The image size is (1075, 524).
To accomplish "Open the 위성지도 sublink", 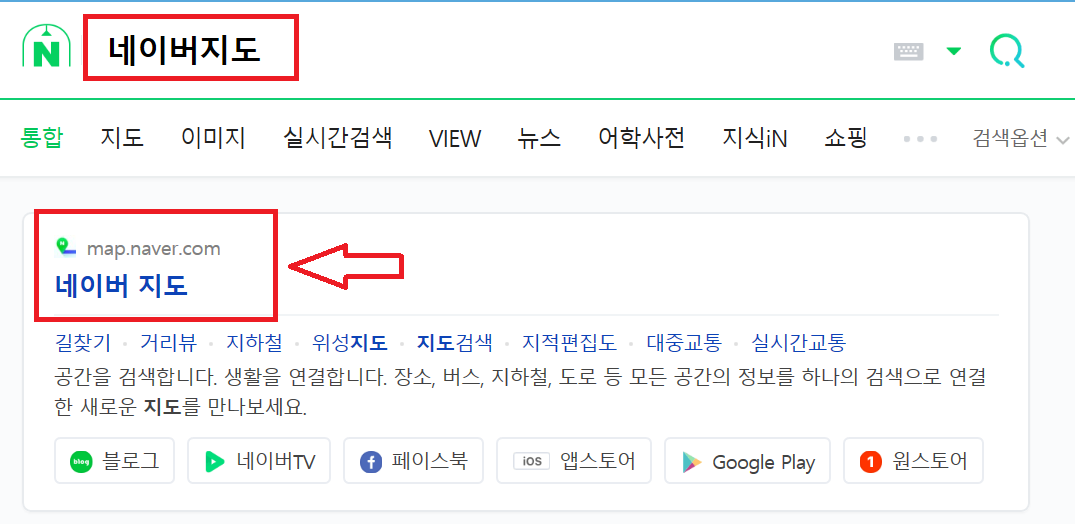I will tap(350, 342).
